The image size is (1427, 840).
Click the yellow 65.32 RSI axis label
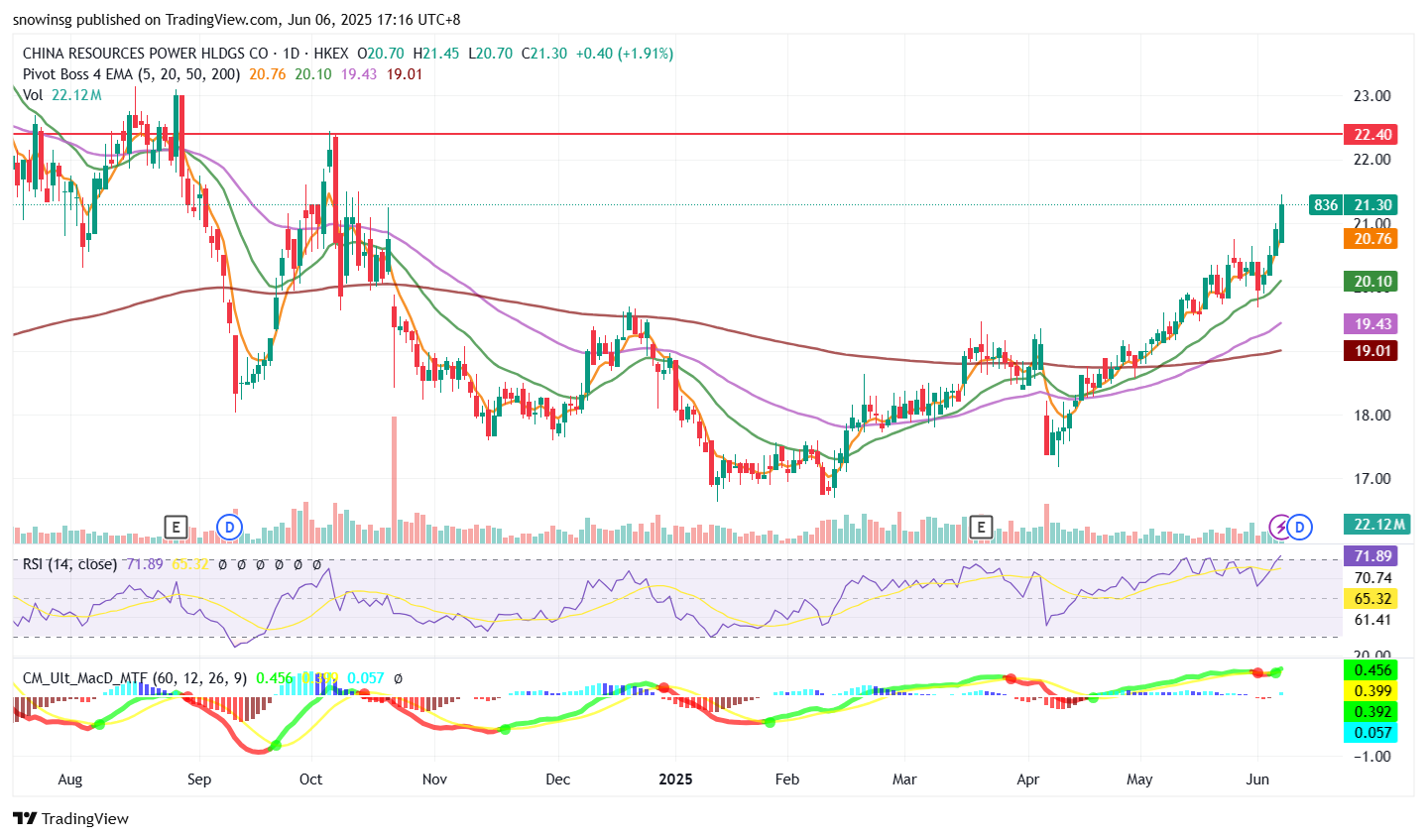1372,599
